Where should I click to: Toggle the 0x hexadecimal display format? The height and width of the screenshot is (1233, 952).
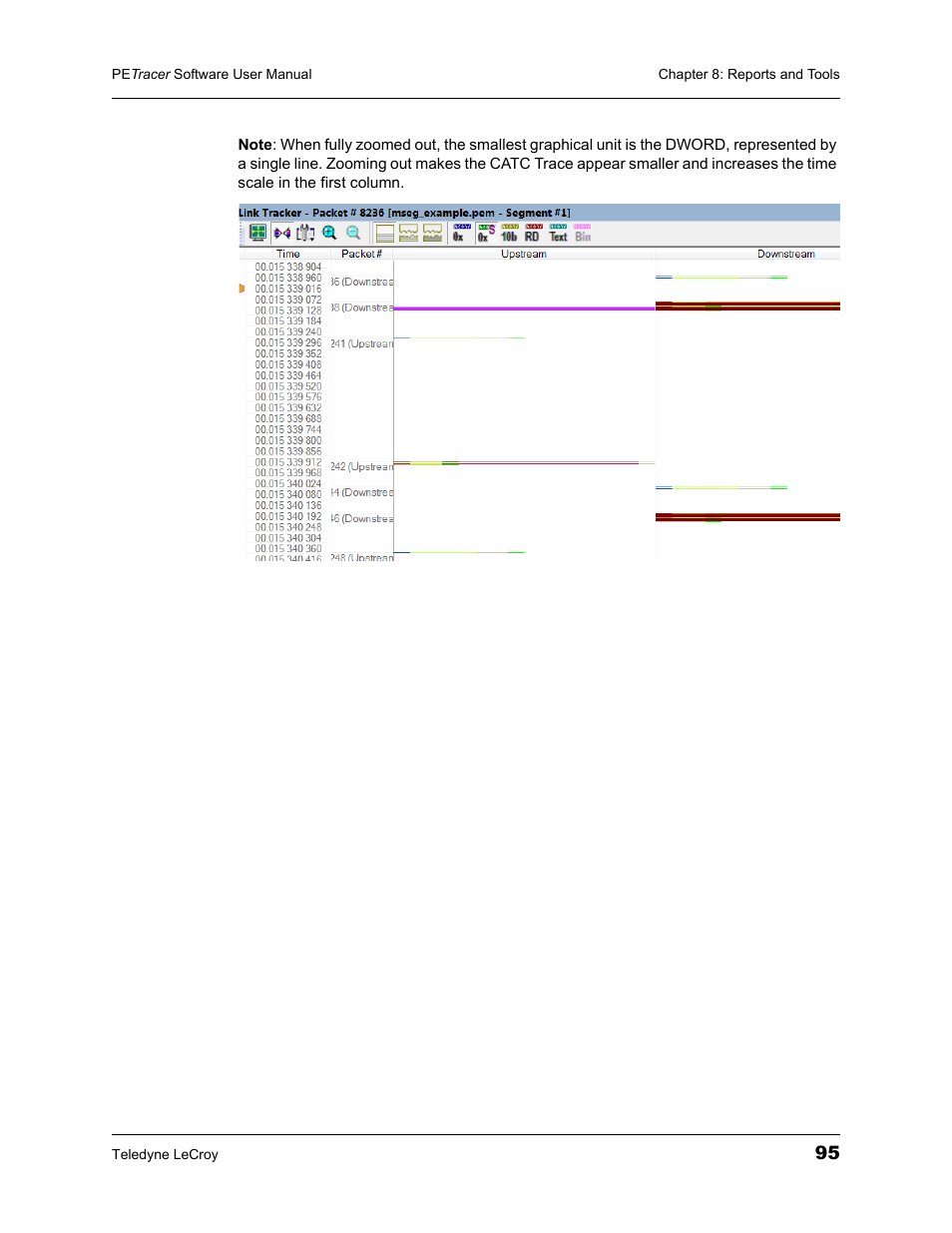click(461, 234)
